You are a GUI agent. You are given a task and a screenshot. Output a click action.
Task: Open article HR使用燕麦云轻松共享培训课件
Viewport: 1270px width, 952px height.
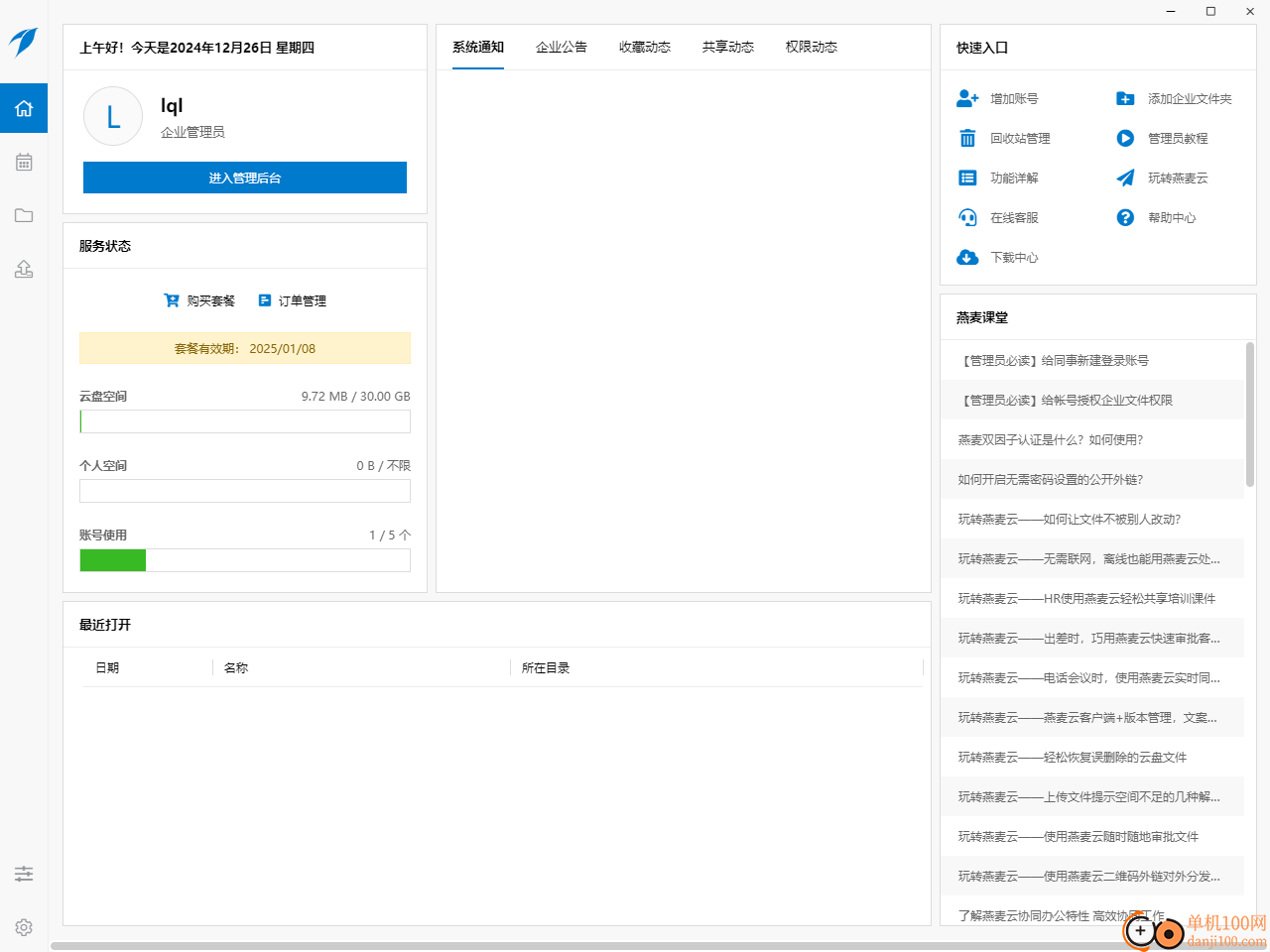coord(1092,598)
